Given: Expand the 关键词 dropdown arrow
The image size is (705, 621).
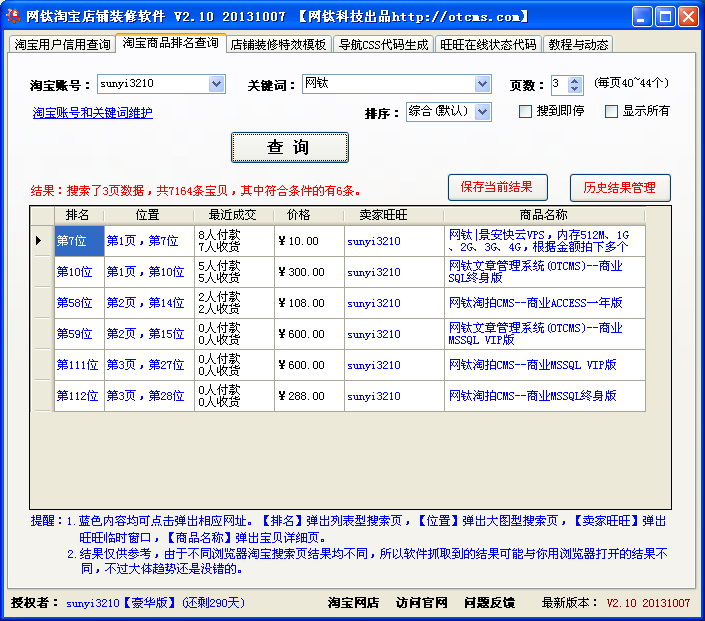Looking at the screenshot, I should (482, 84).
